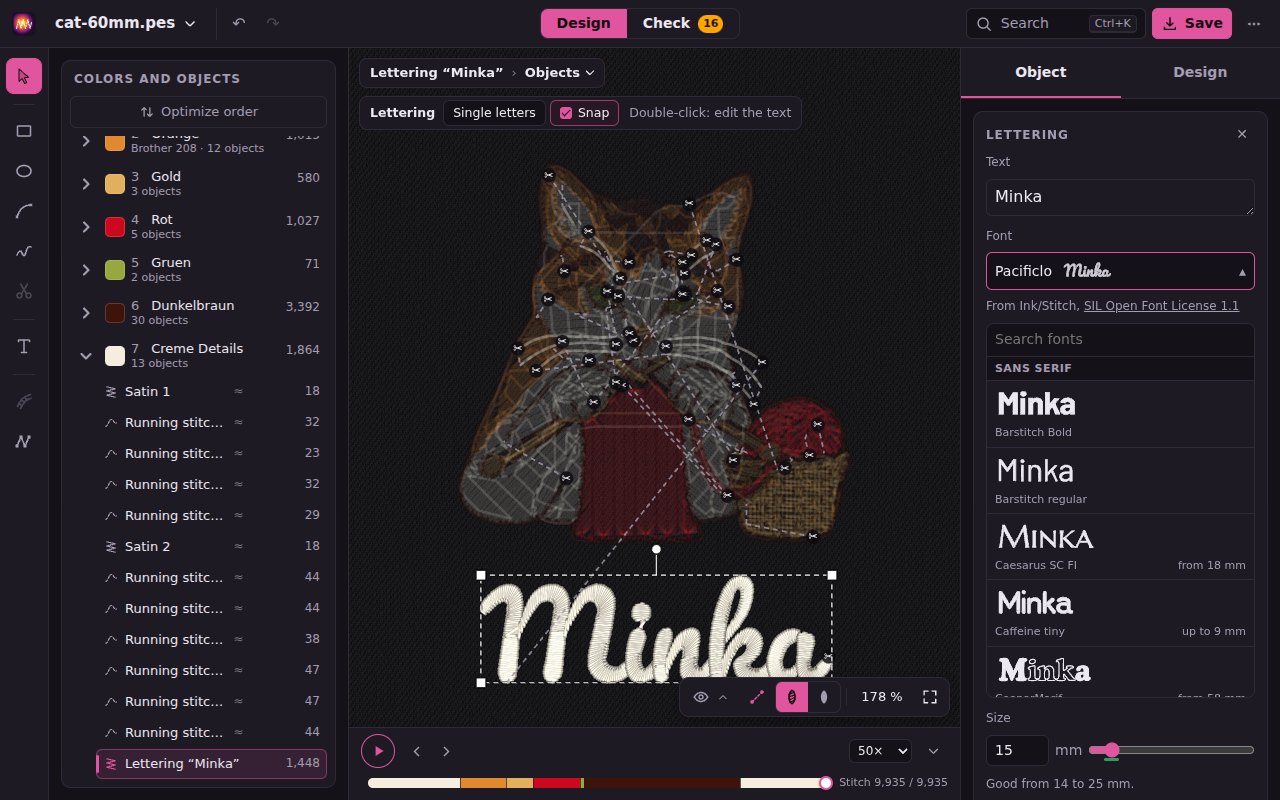This screenshot has width=1280, height=800.
Task: Select the Lettering “Minka” object row
Action: click(211, 764)
